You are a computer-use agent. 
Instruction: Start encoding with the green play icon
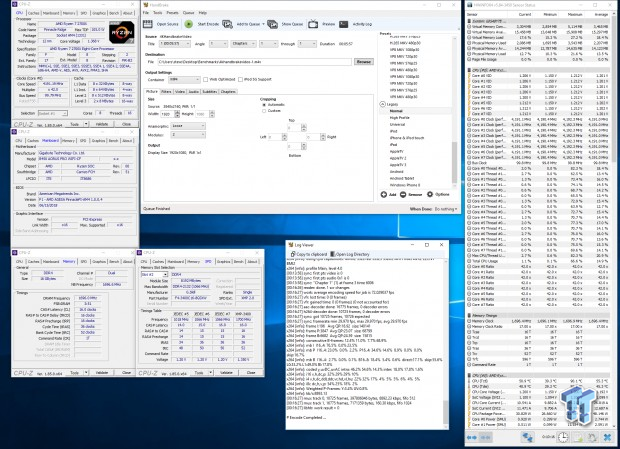pyautogui.click(x=189, y=24)
